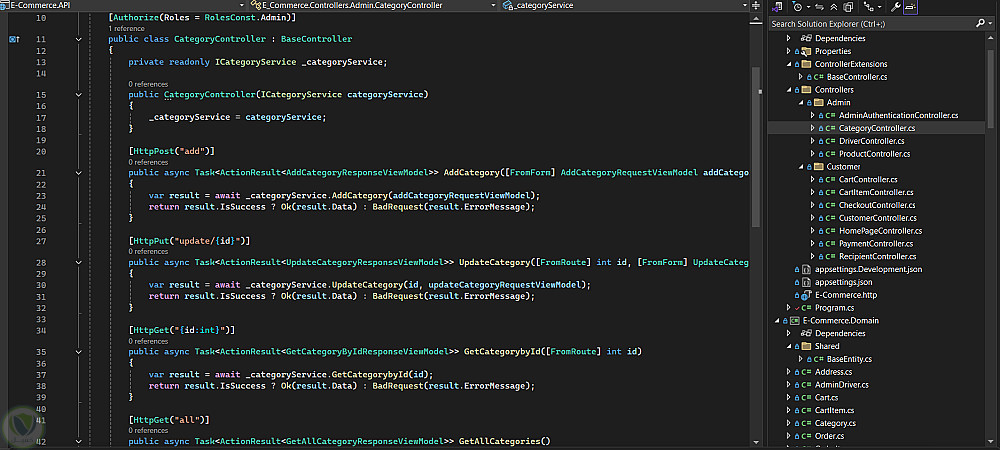1000x450 pixels.
Task: Click the ControllerExtensions folder icon
Action: coord(806,64)
